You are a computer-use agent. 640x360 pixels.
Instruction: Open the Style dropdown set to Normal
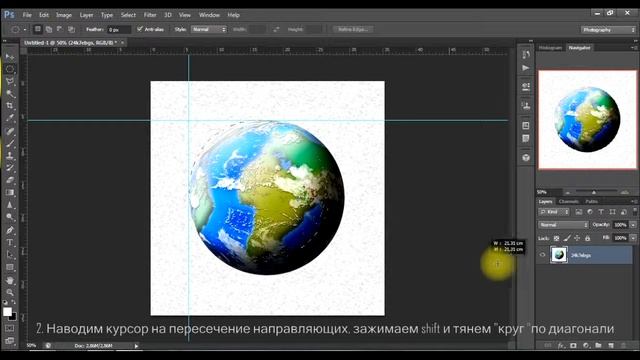[x=209, y=29]
